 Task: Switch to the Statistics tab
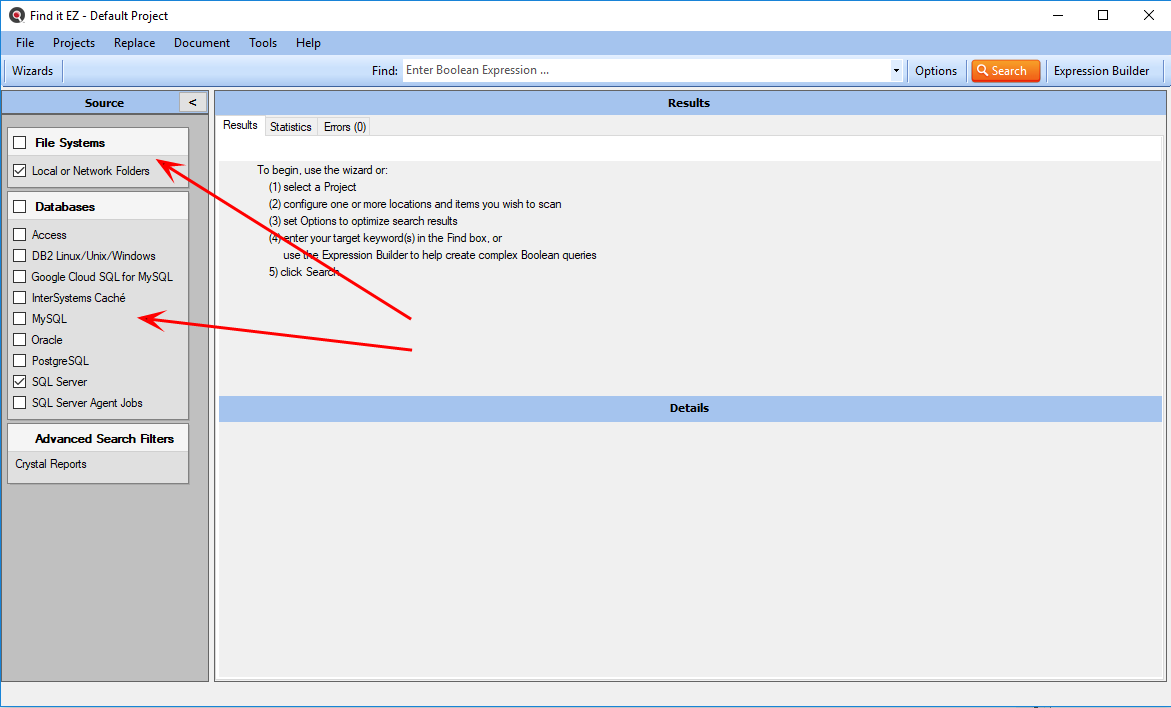pyautogui.click(x=291, y=127)
